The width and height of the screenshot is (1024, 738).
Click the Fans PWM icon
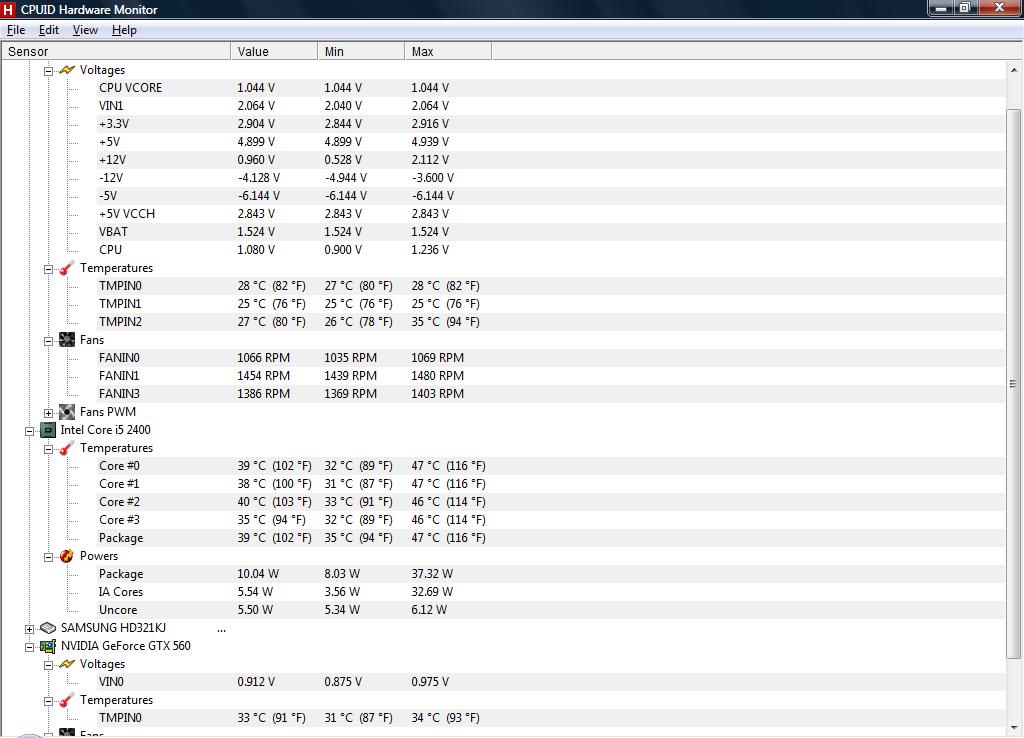(x=67, y=412)
